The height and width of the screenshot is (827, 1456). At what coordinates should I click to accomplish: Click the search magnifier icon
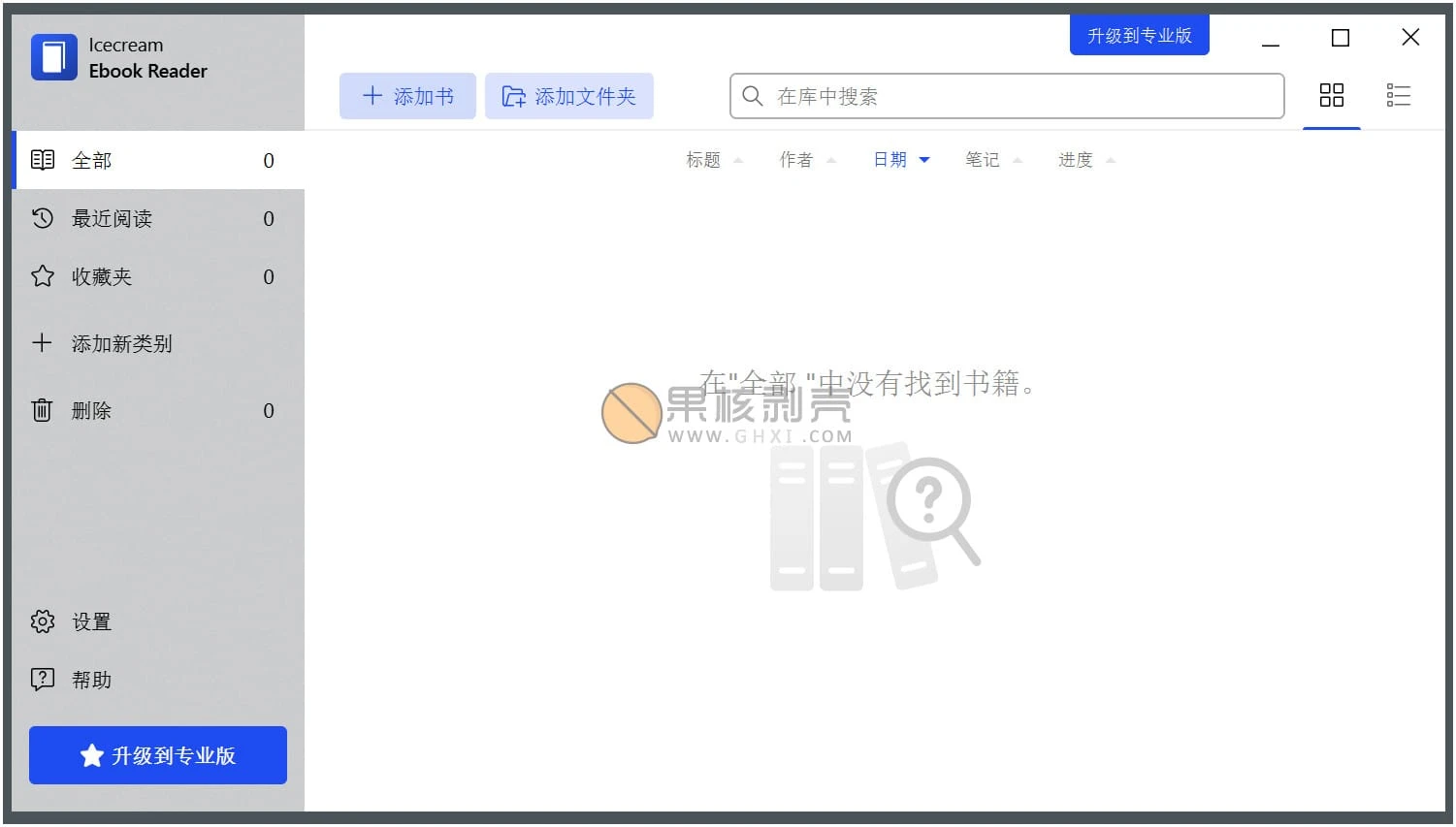tap(752, 96)
